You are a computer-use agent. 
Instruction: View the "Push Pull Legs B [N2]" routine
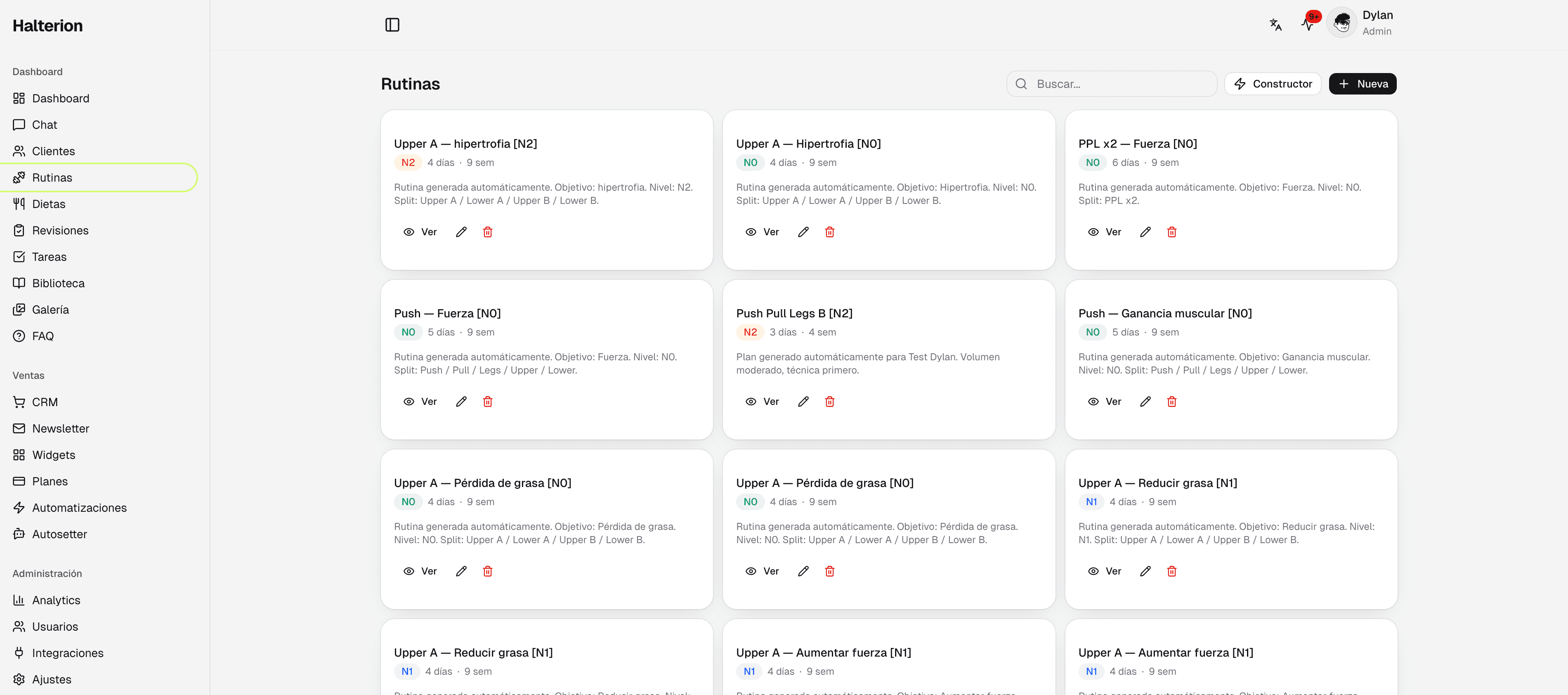coord(762,402)
